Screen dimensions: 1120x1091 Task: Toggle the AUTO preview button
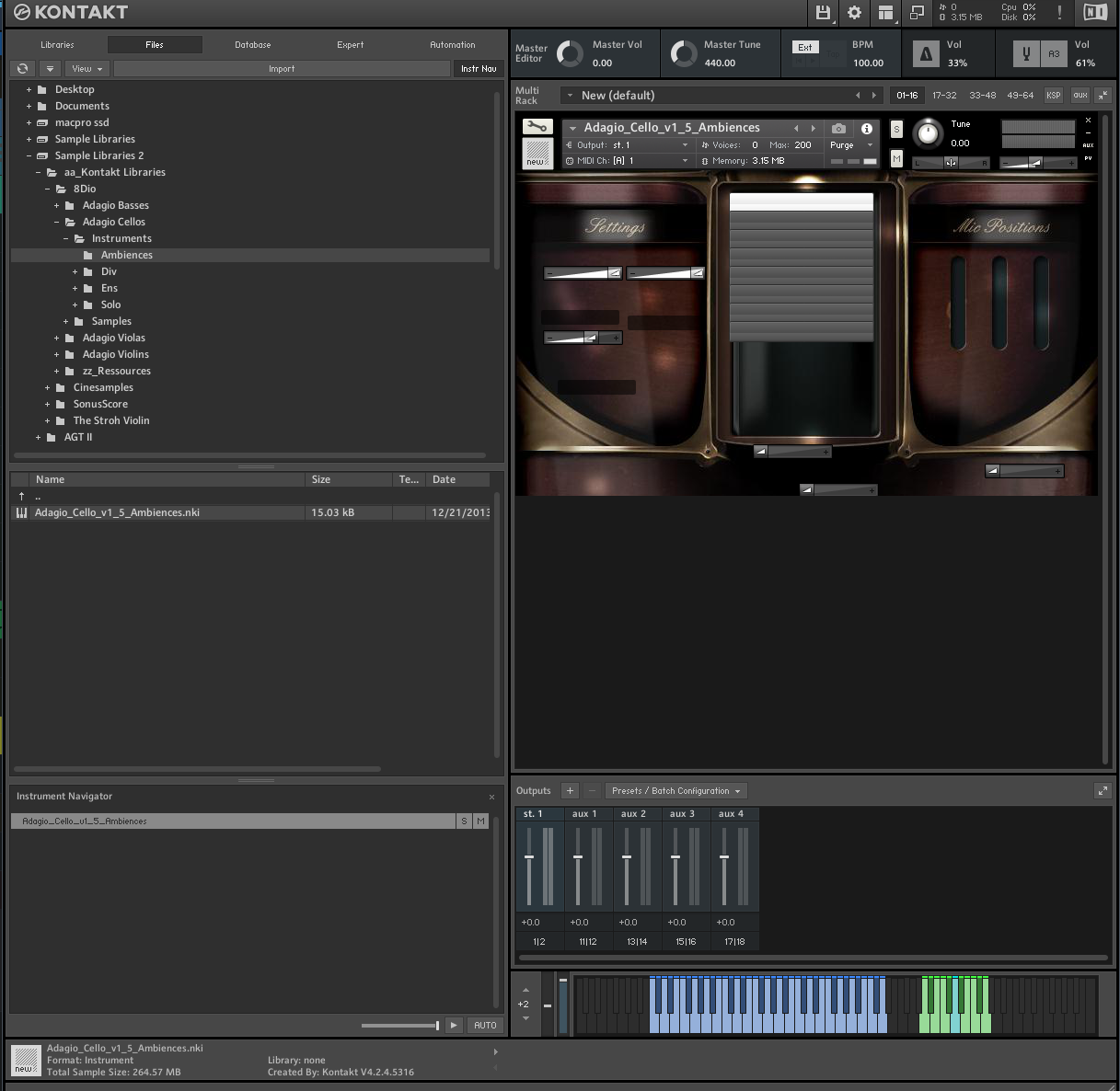click(x=485, y=1025)
